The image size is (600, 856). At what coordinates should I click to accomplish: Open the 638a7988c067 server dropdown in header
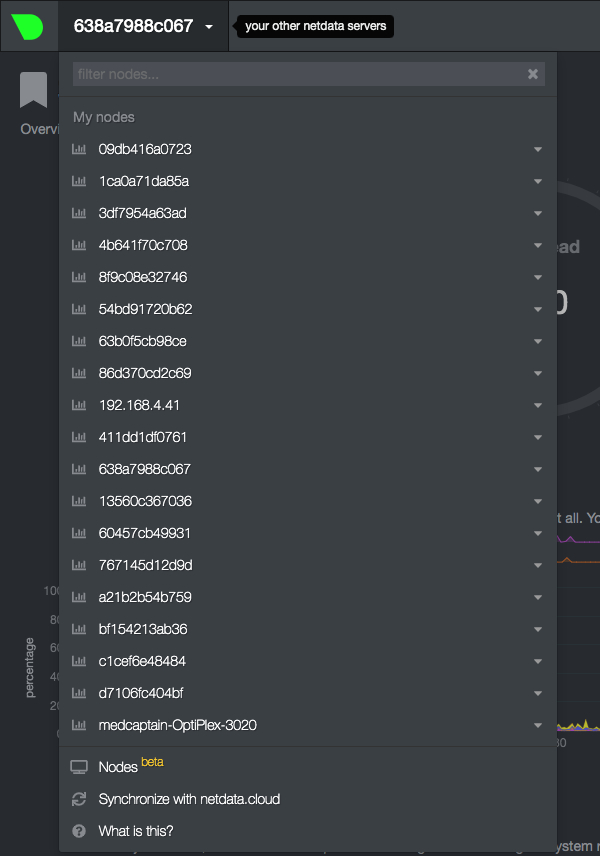click(x=143, y=26)
